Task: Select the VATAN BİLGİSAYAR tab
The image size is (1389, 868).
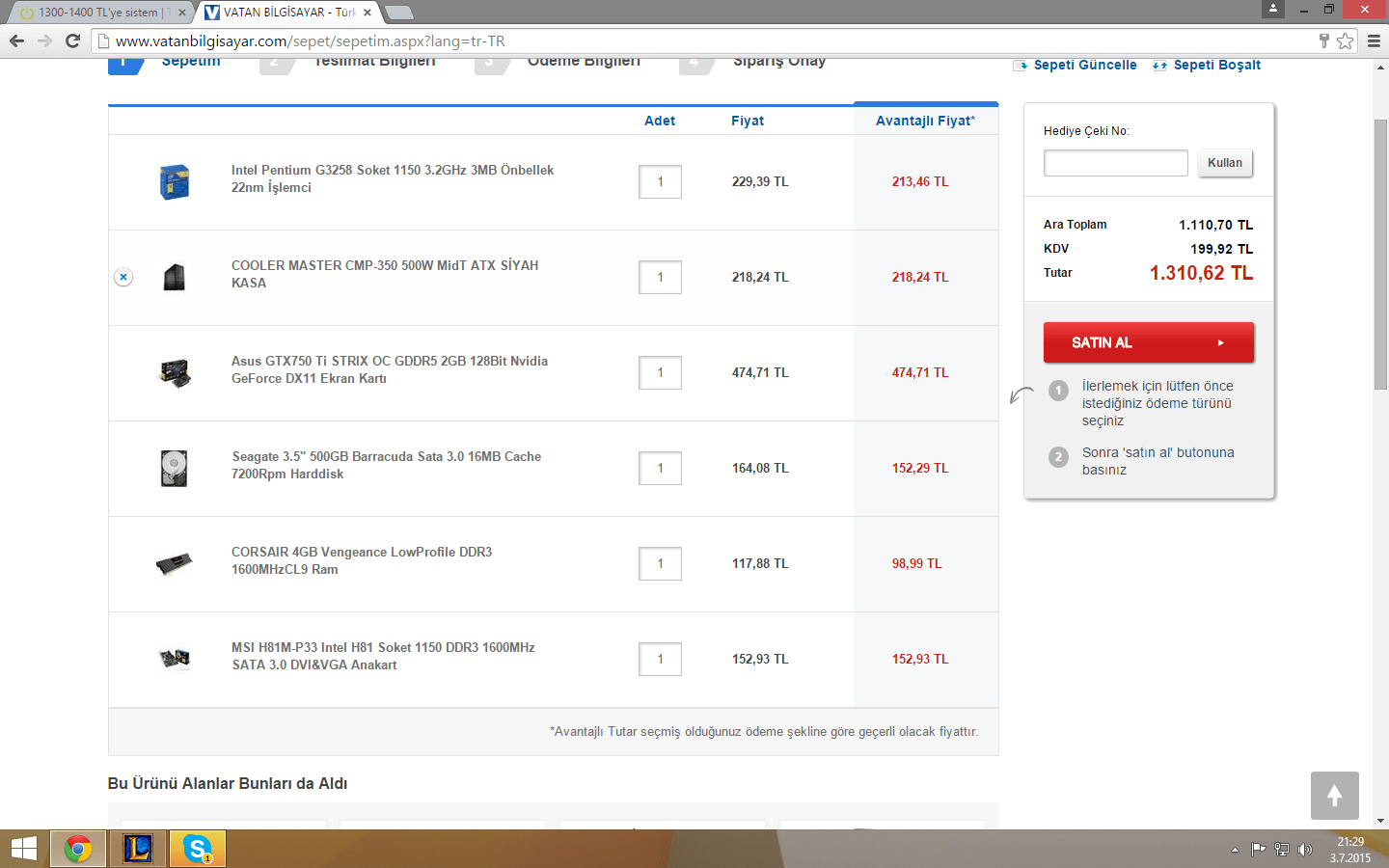Action: [x=287, y=13]
